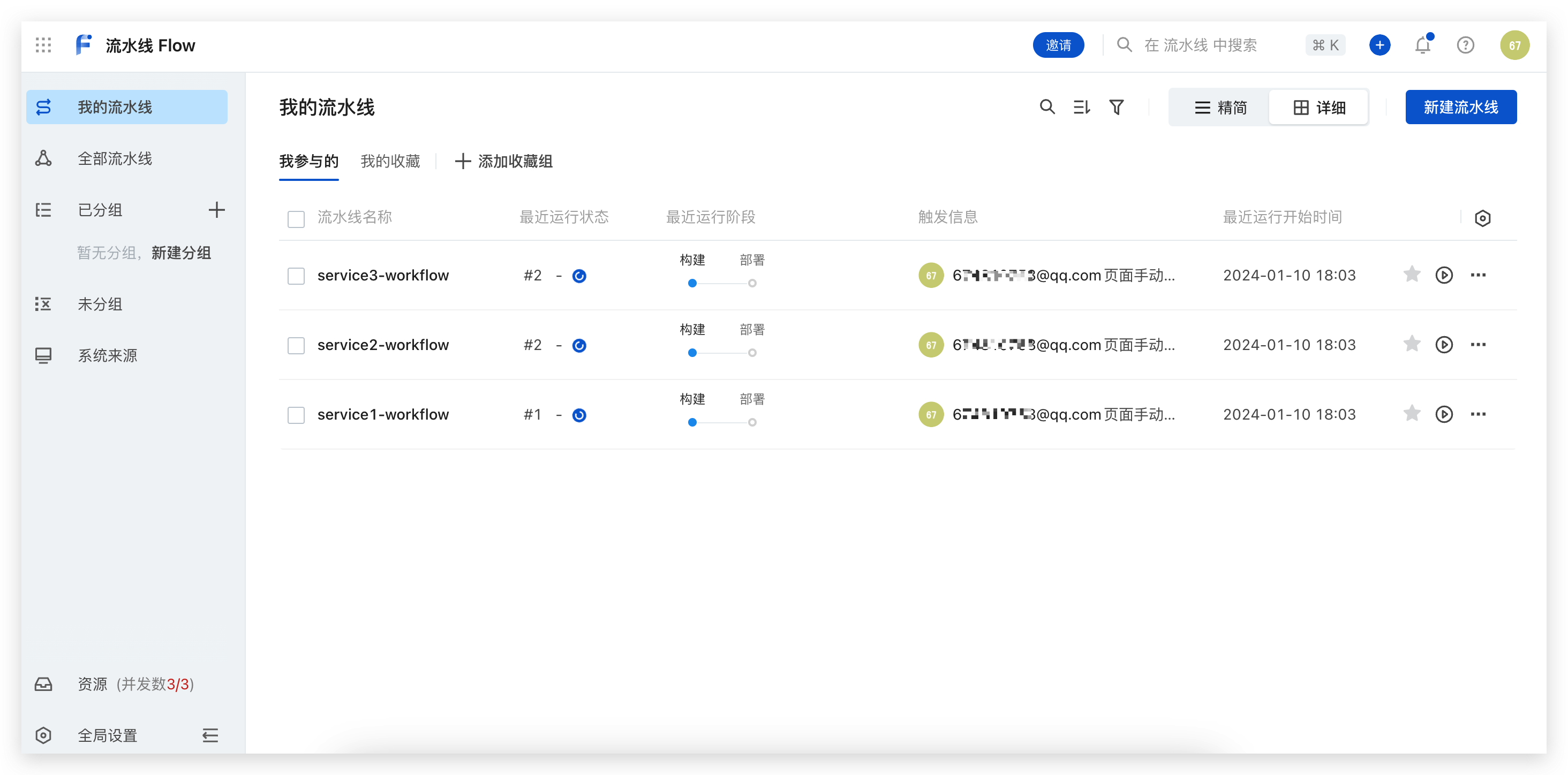Click the #2 run number of service3-workflow
The height and width of the screenshot is (775, 1568).
click(532, 276)
